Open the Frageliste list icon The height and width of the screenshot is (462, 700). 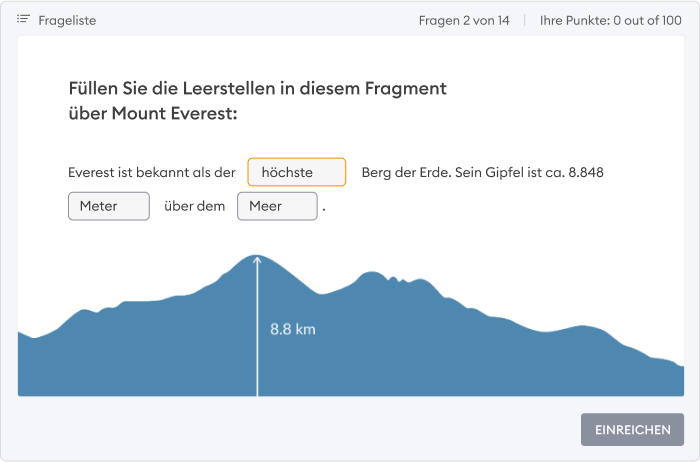(23, 19)
